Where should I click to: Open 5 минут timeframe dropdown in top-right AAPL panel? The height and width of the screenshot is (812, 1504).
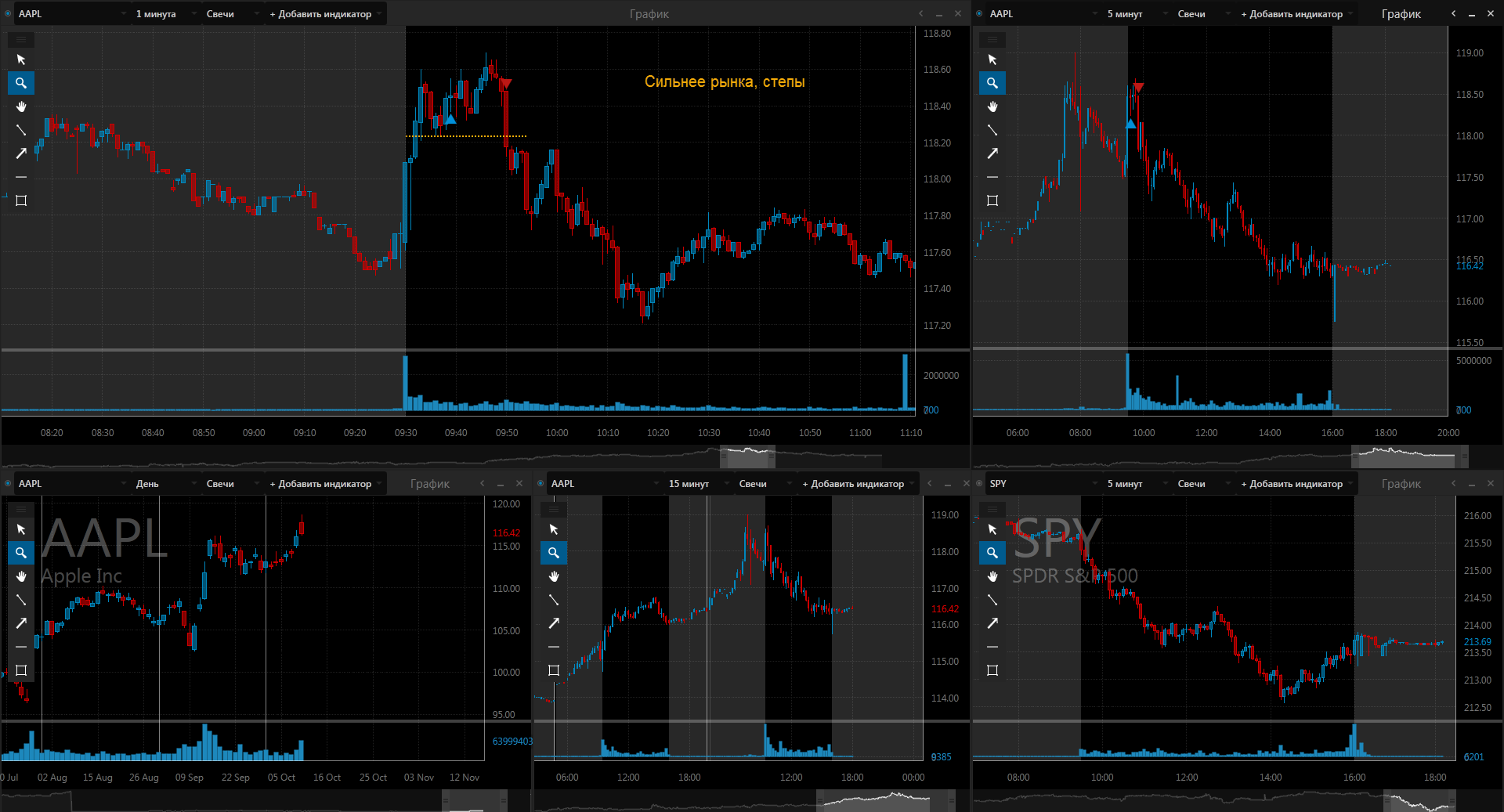(x=1137, y=14)
